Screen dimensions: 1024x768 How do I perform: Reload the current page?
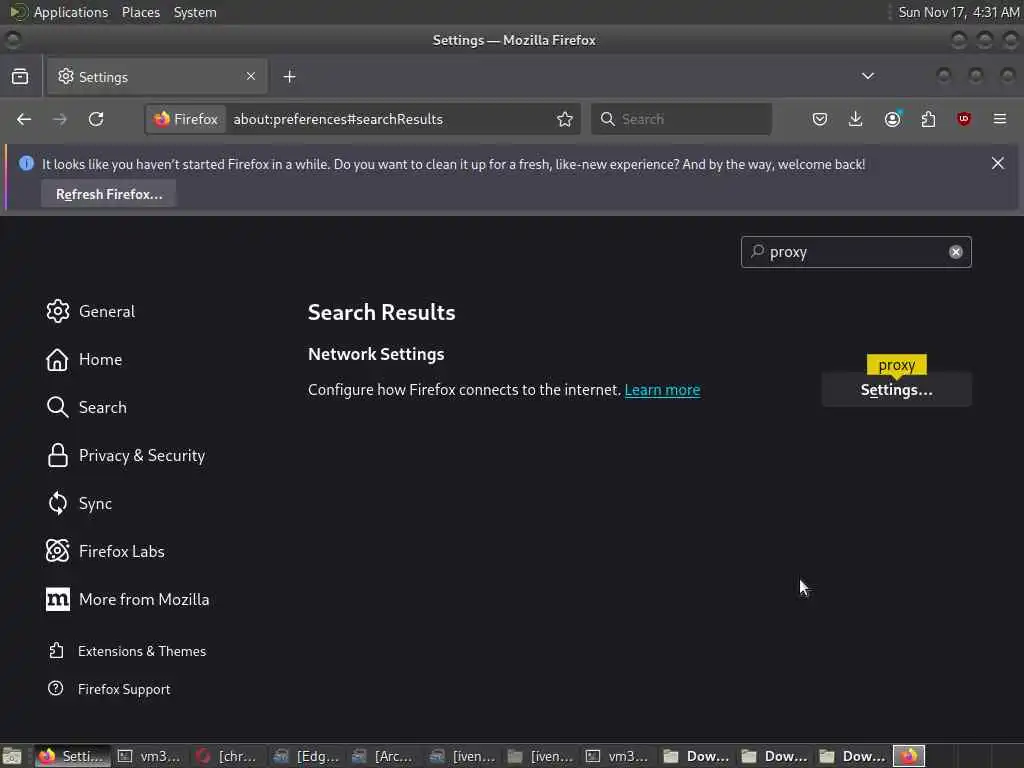point(96,119)
